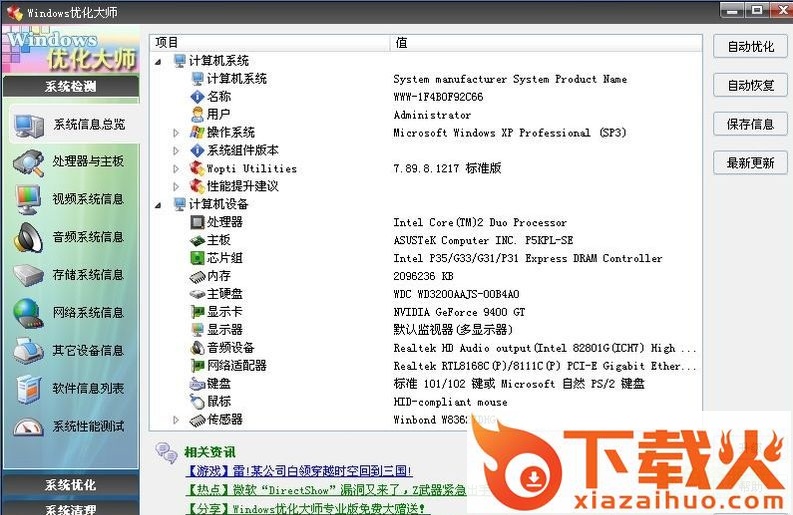Click the 用户 person icon
Image resolution: width=793 pixels, height=515 pixels.
pyautogui.click(x=197, y=115)
